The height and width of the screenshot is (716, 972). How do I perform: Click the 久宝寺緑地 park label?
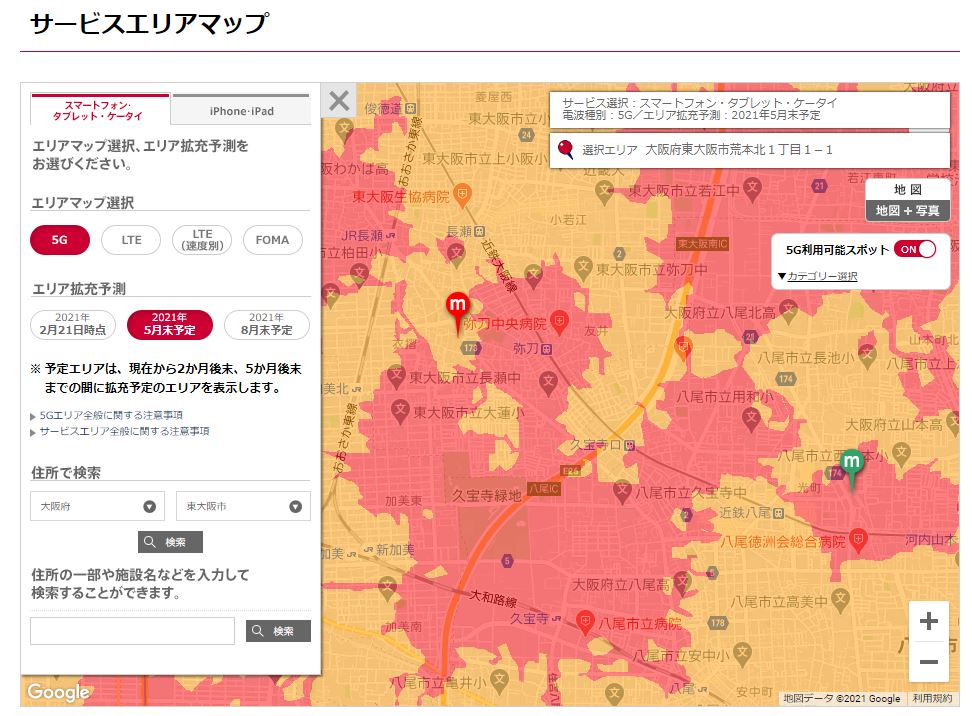(x=486, y=495)
